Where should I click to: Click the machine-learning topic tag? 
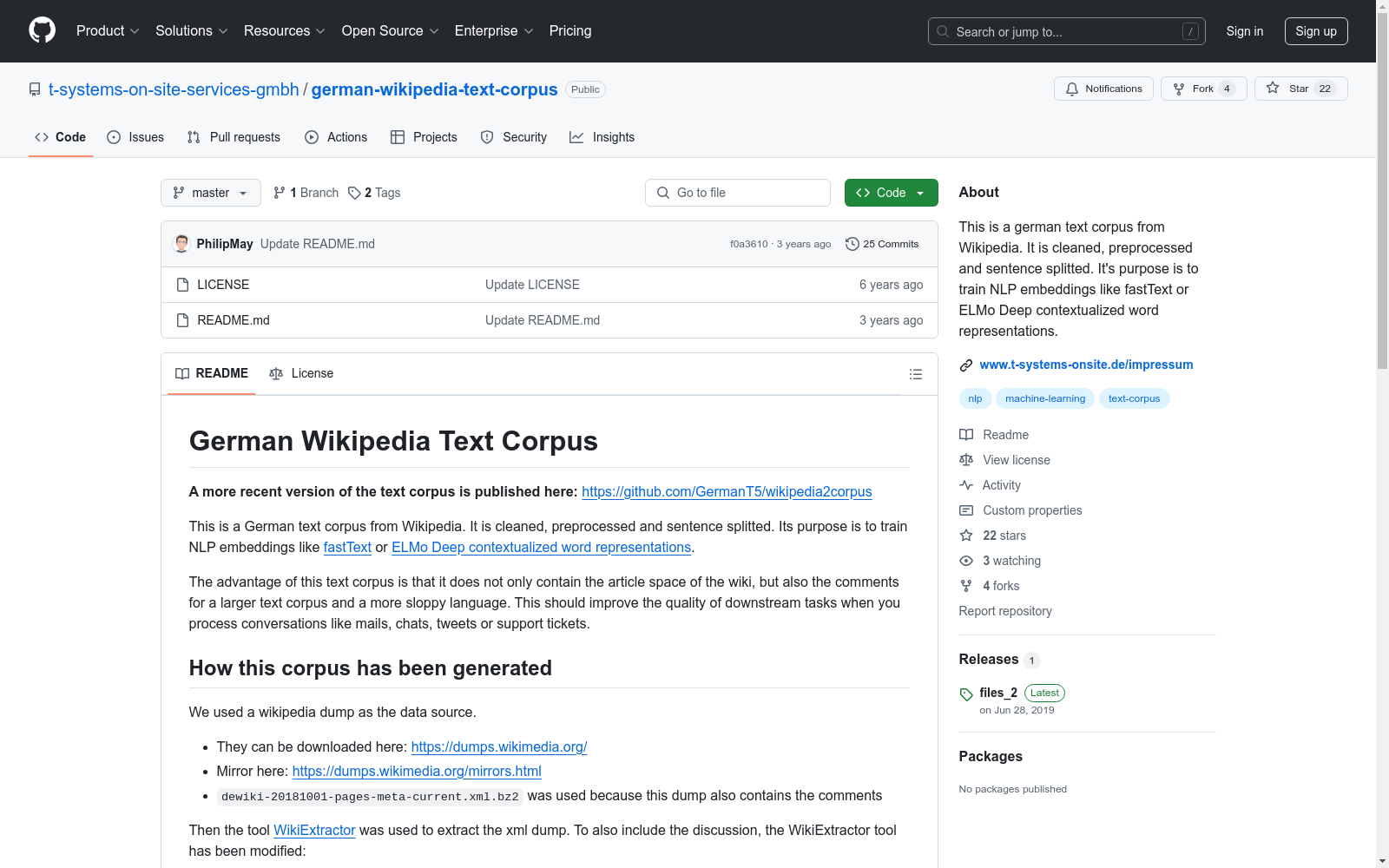[1045, 398]
